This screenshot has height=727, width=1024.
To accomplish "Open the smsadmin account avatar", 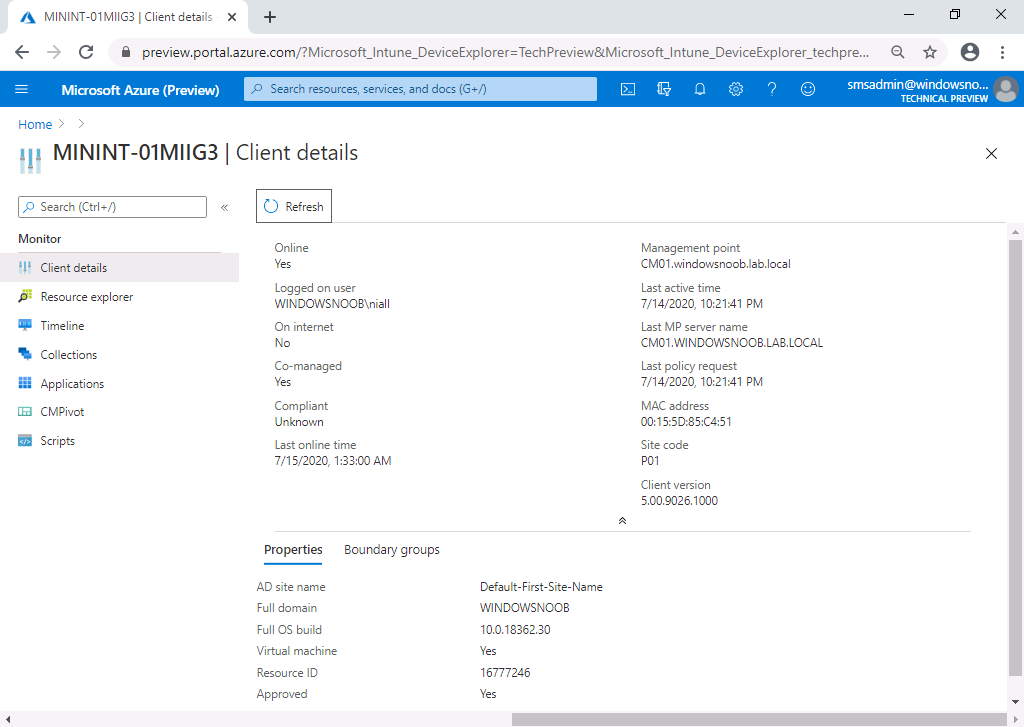I will [x=1006, y=89].
